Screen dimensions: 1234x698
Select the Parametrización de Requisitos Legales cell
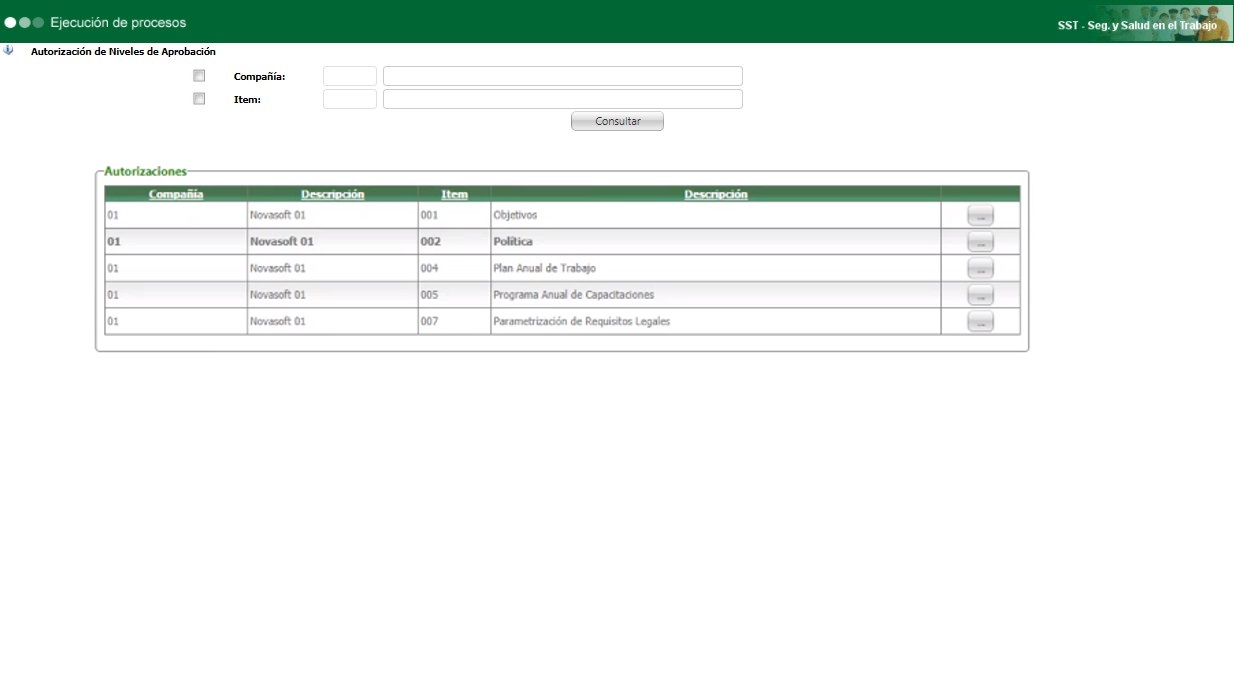(715, 321)
